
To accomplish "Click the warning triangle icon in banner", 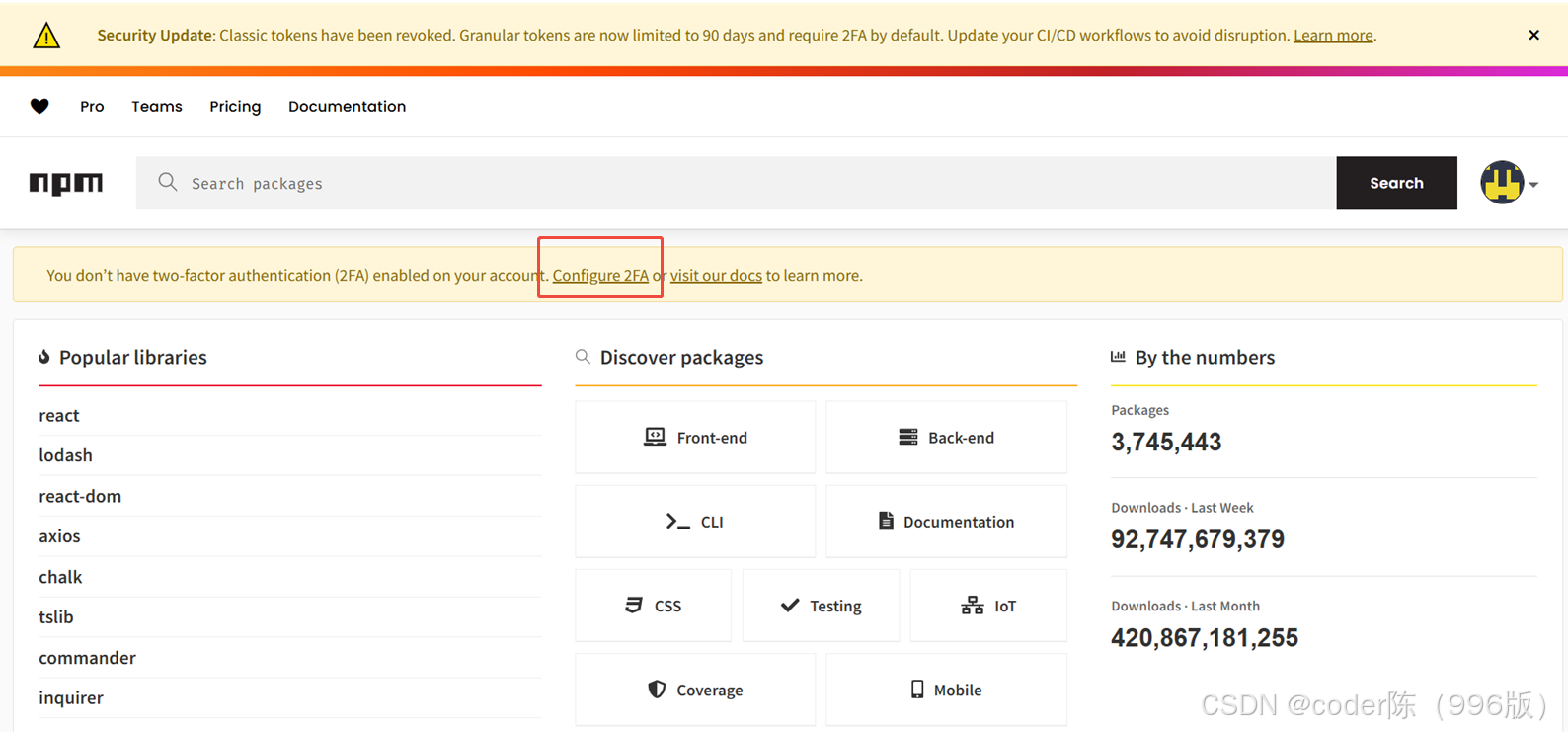I will [x=46, y=36].
